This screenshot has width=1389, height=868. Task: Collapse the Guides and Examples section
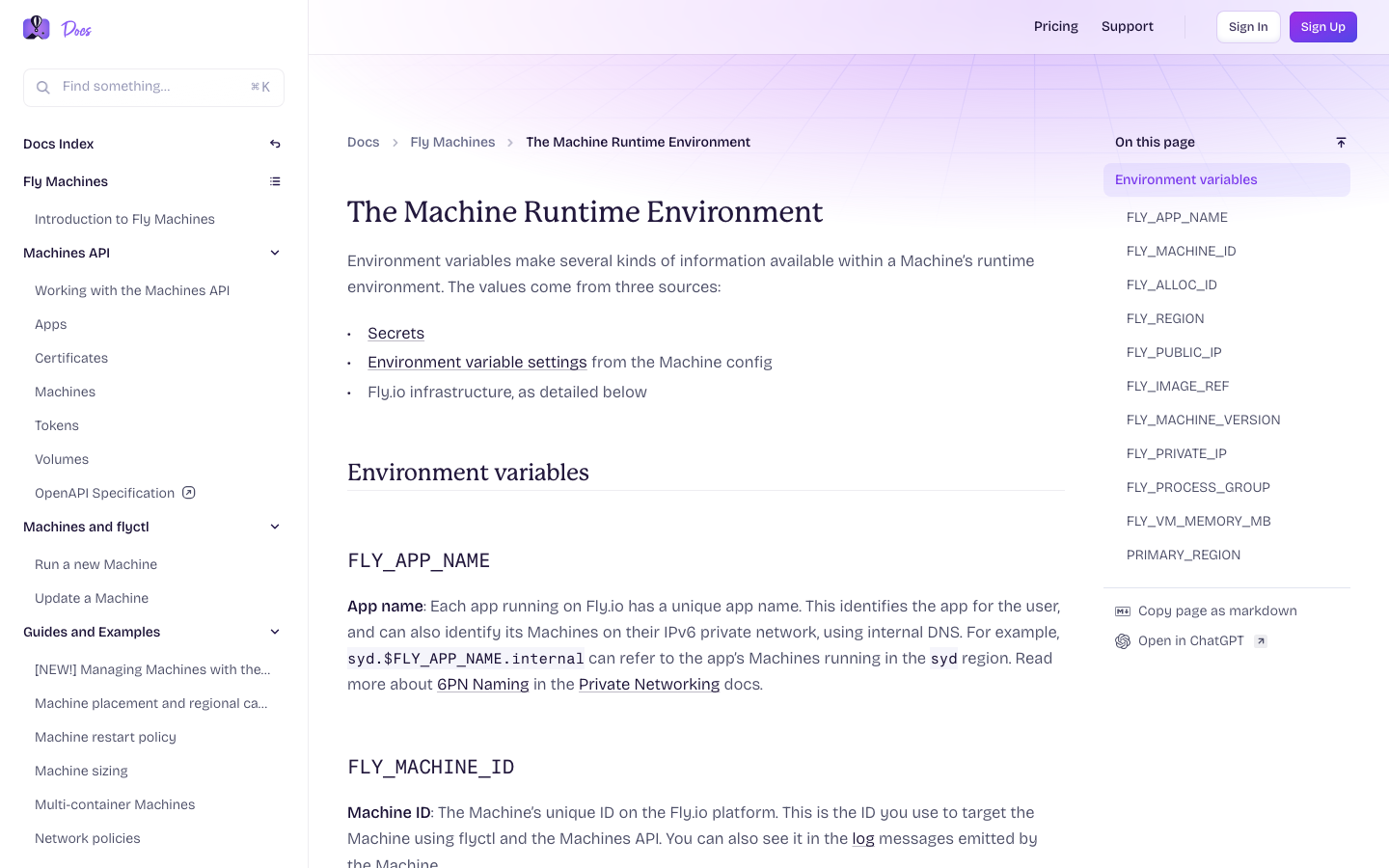point(275,632)
